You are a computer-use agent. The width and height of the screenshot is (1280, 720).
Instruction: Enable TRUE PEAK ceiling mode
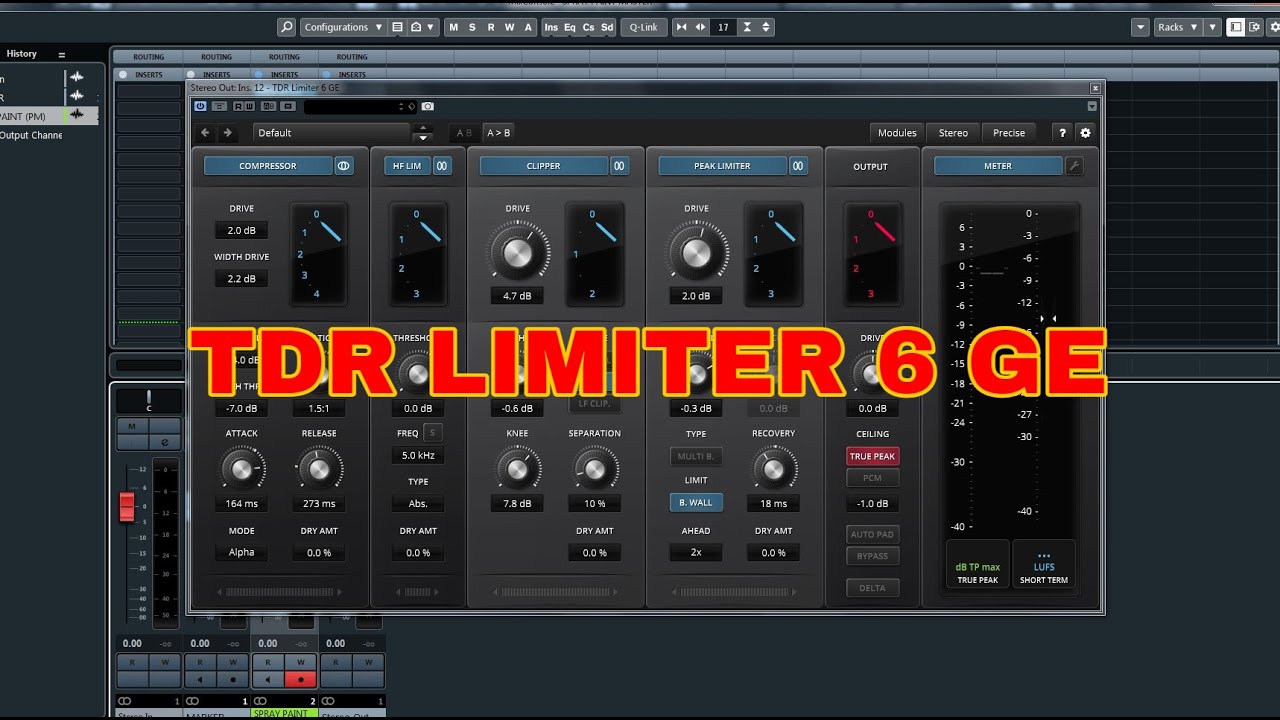tap(872, 456)
